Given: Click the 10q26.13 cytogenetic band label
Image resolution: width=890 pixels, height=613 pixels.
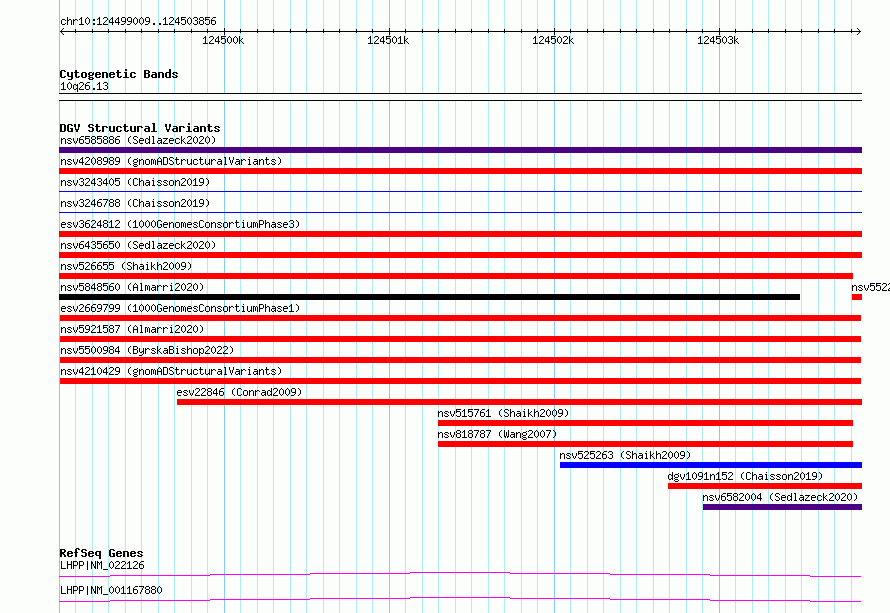Looking at the screenshot, I should point(84,86).
